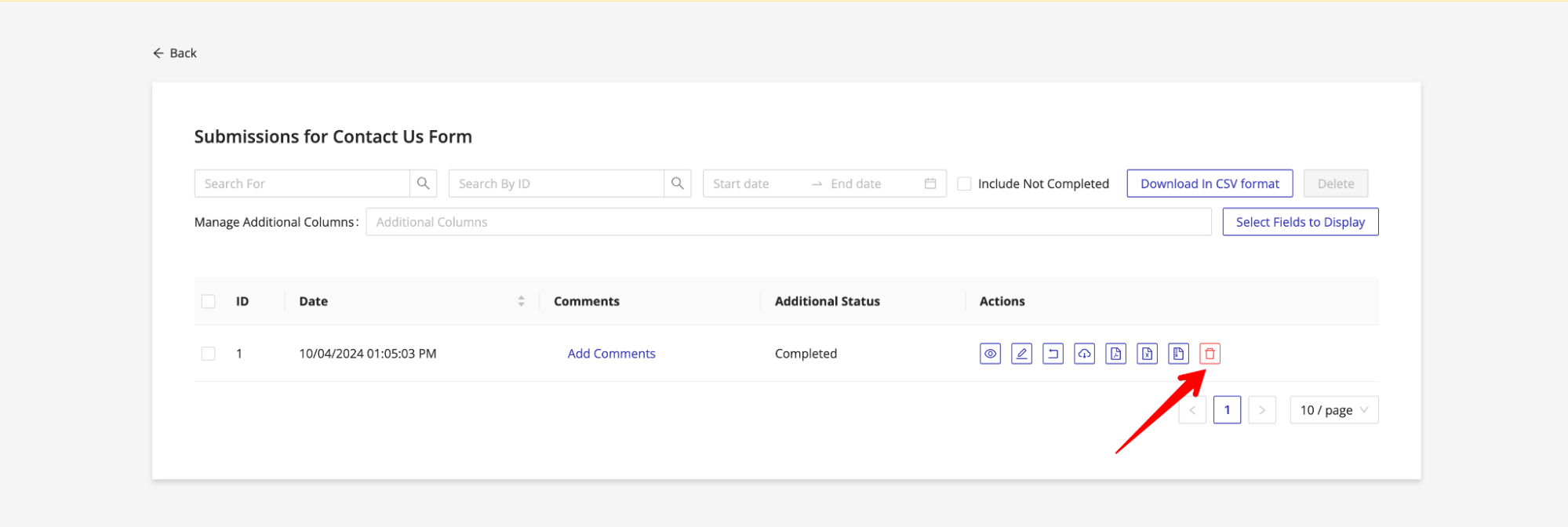Open the Add Comments link
Image resolution: width=1568 pixels, height=527 pixels.
click(611, 354)
